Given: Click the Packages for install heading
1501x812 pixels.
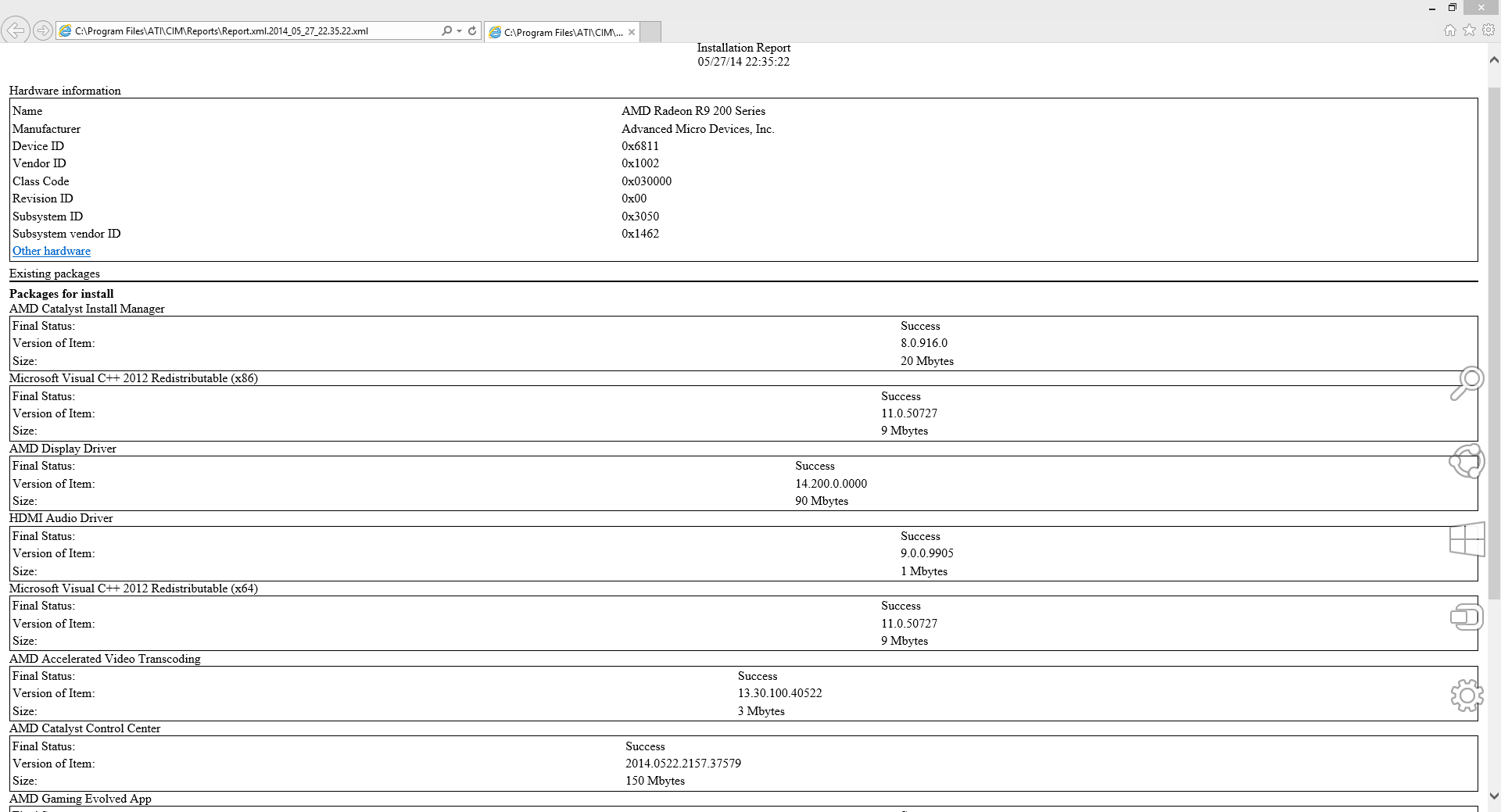Looking at the screenshot, I should (62, 294).
